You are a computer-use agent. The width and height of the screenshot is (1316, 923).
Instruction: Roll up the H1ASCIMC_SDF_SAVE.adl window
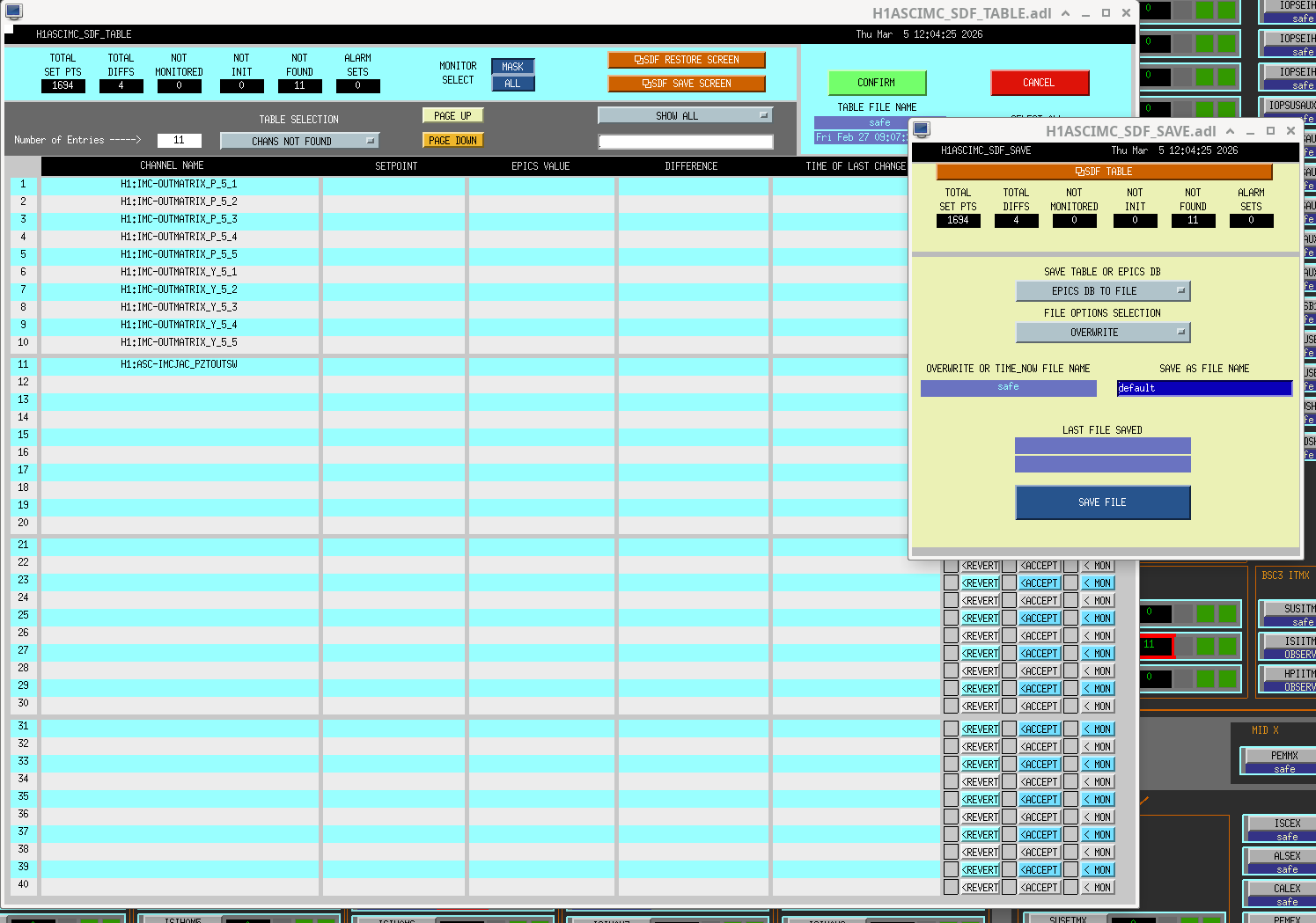[1230, 131]
